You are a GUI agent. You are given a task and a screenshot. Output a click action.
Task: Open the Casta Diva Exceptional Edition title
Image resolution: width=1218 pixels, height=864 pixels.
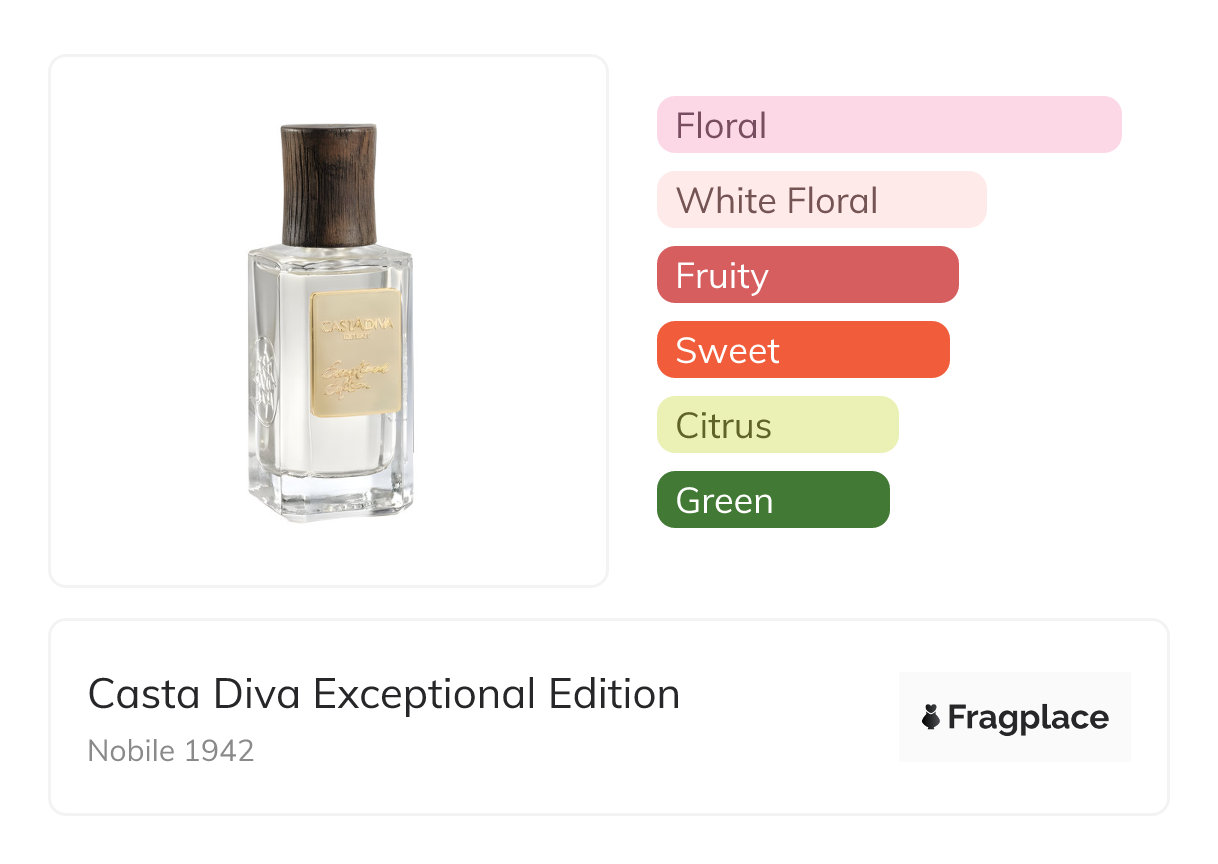(384, 693)
